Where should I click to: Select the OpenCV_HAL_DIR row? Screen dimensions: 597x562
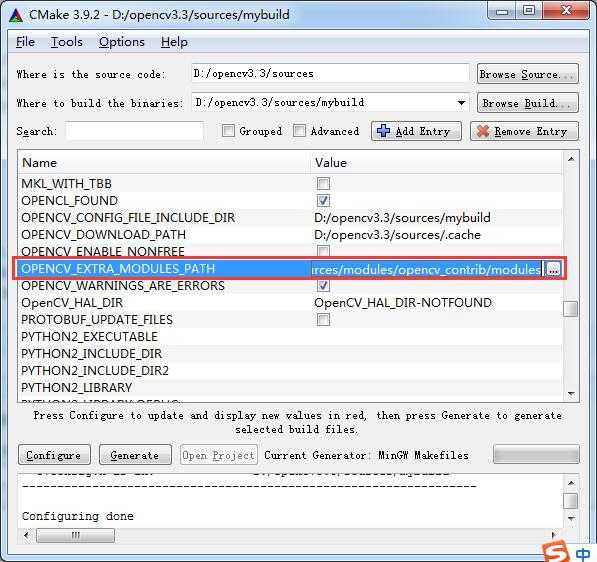[x=289, y=303]
